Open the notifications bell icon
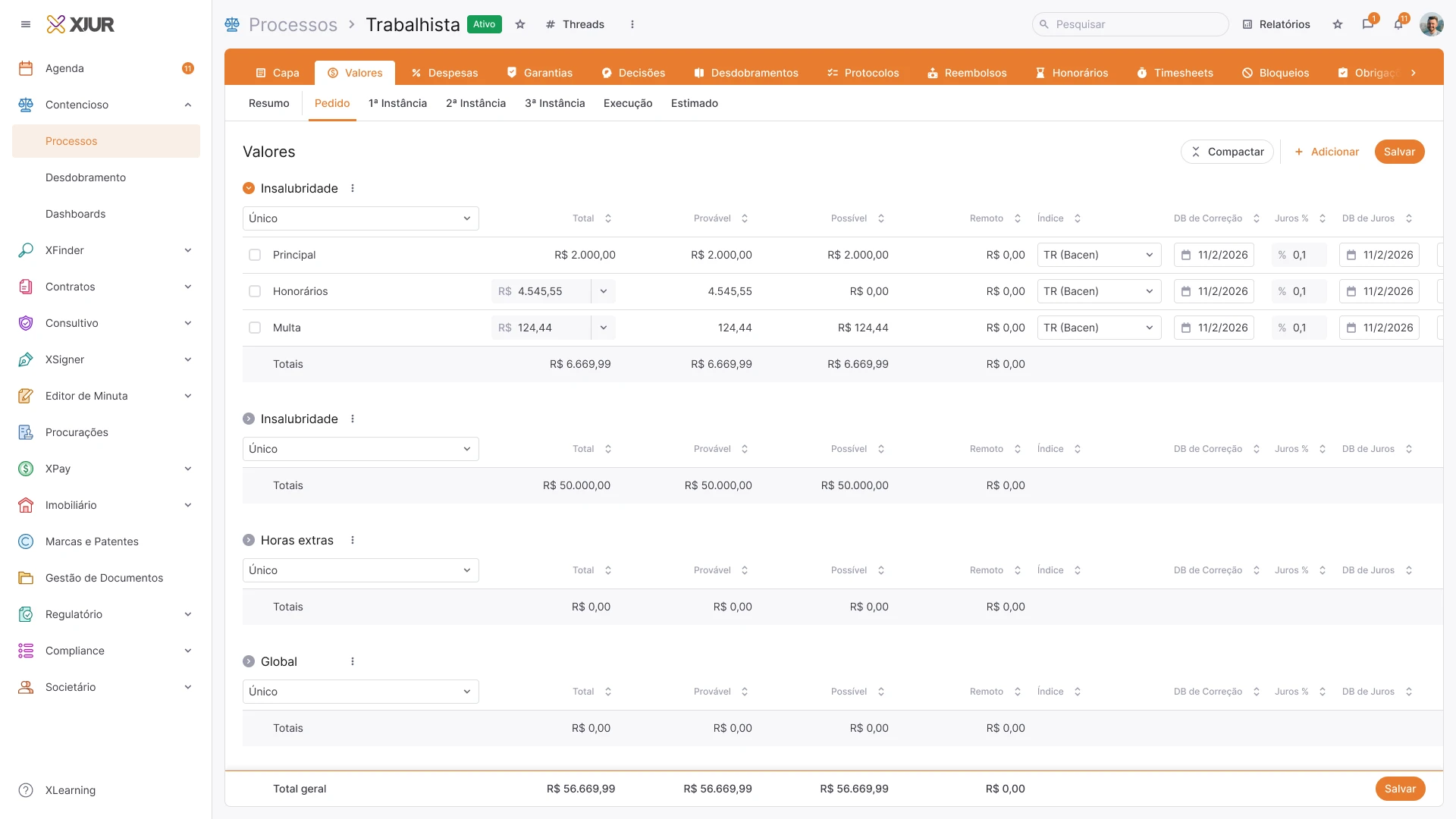 click(1398, 24)
